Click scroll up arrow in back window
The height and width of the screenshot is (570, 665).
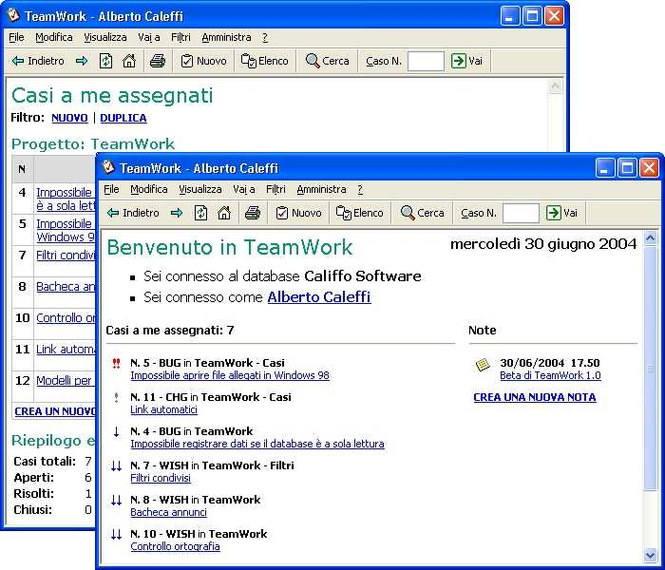coord(555,87)
